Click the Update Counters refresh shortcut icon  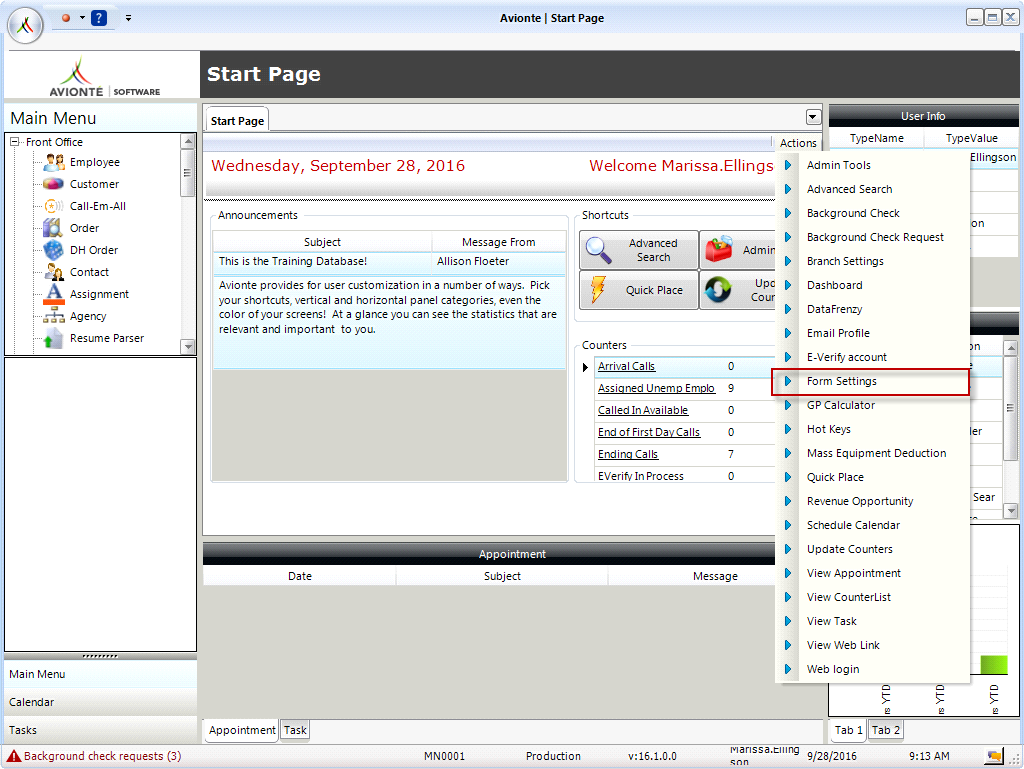(718, 290)
